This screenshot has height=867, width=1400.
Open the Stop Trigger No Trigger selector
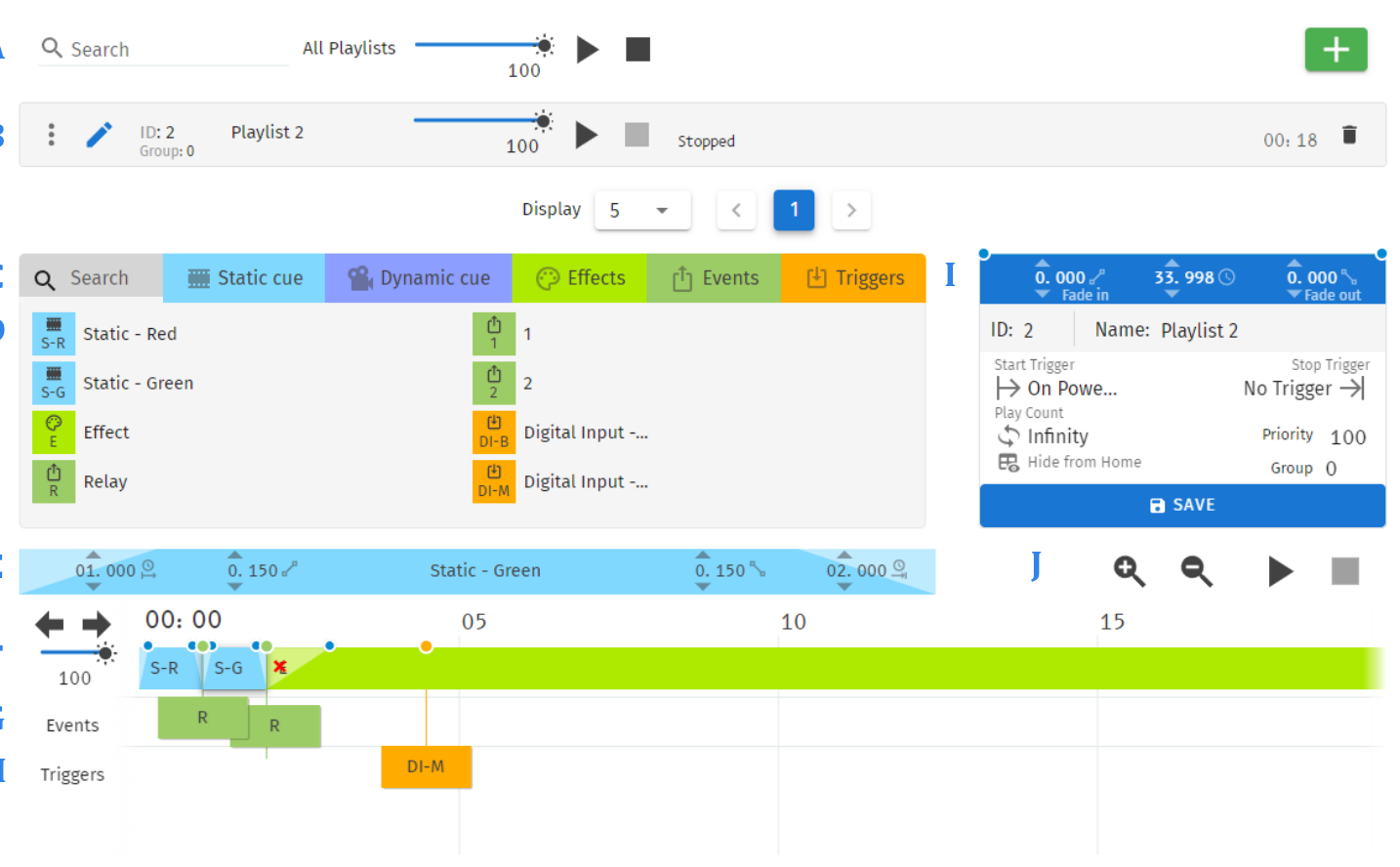[x=1304, y=389]
